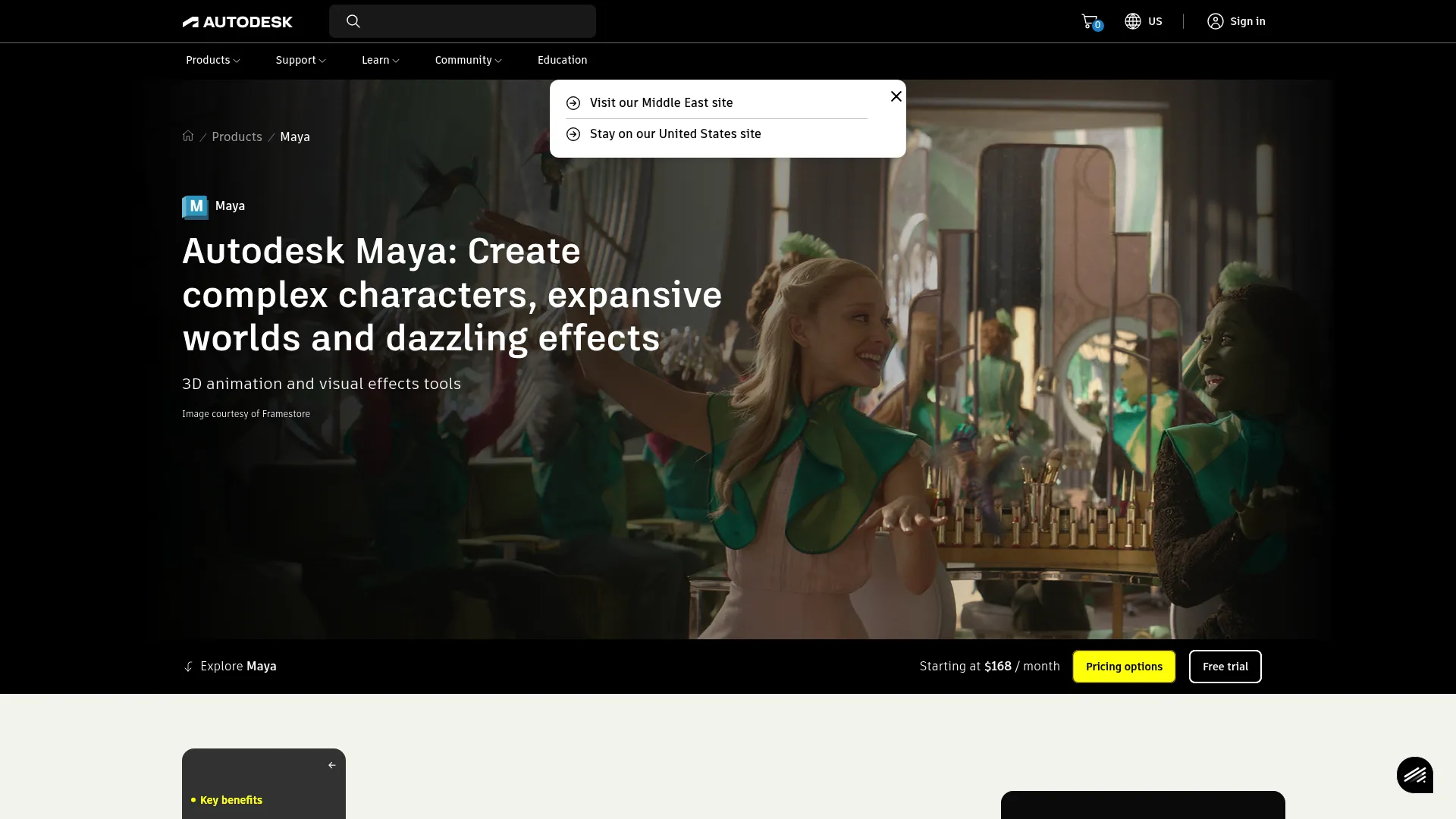The image size is (1456, 819).
Task: Expand the Support menu
Action: (x=301, y=60)
